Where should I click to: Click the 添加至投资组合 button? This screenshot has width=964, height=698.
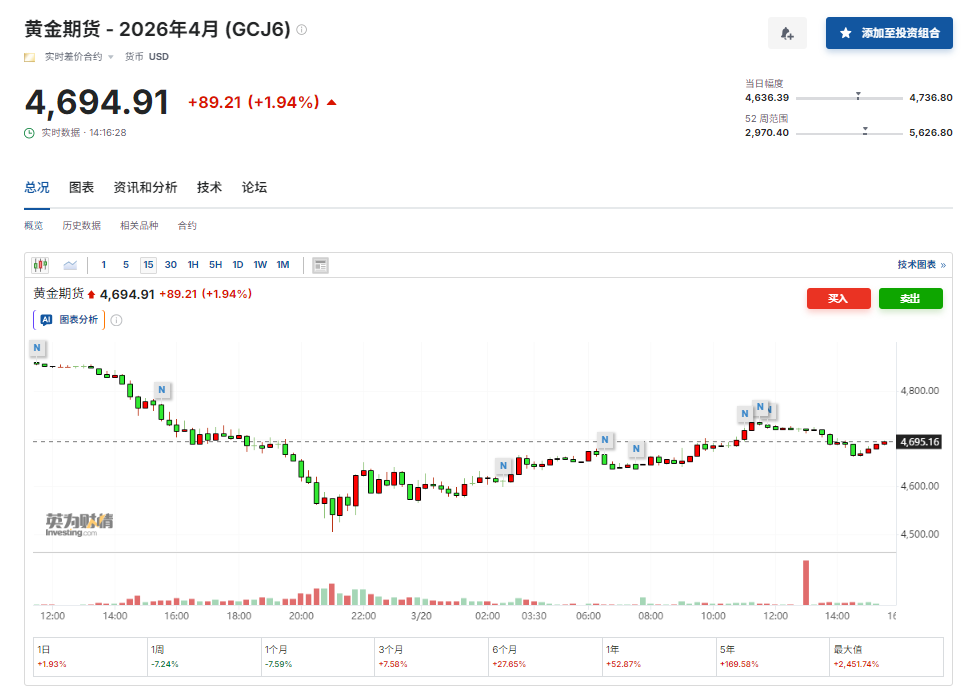coord(889,33)
